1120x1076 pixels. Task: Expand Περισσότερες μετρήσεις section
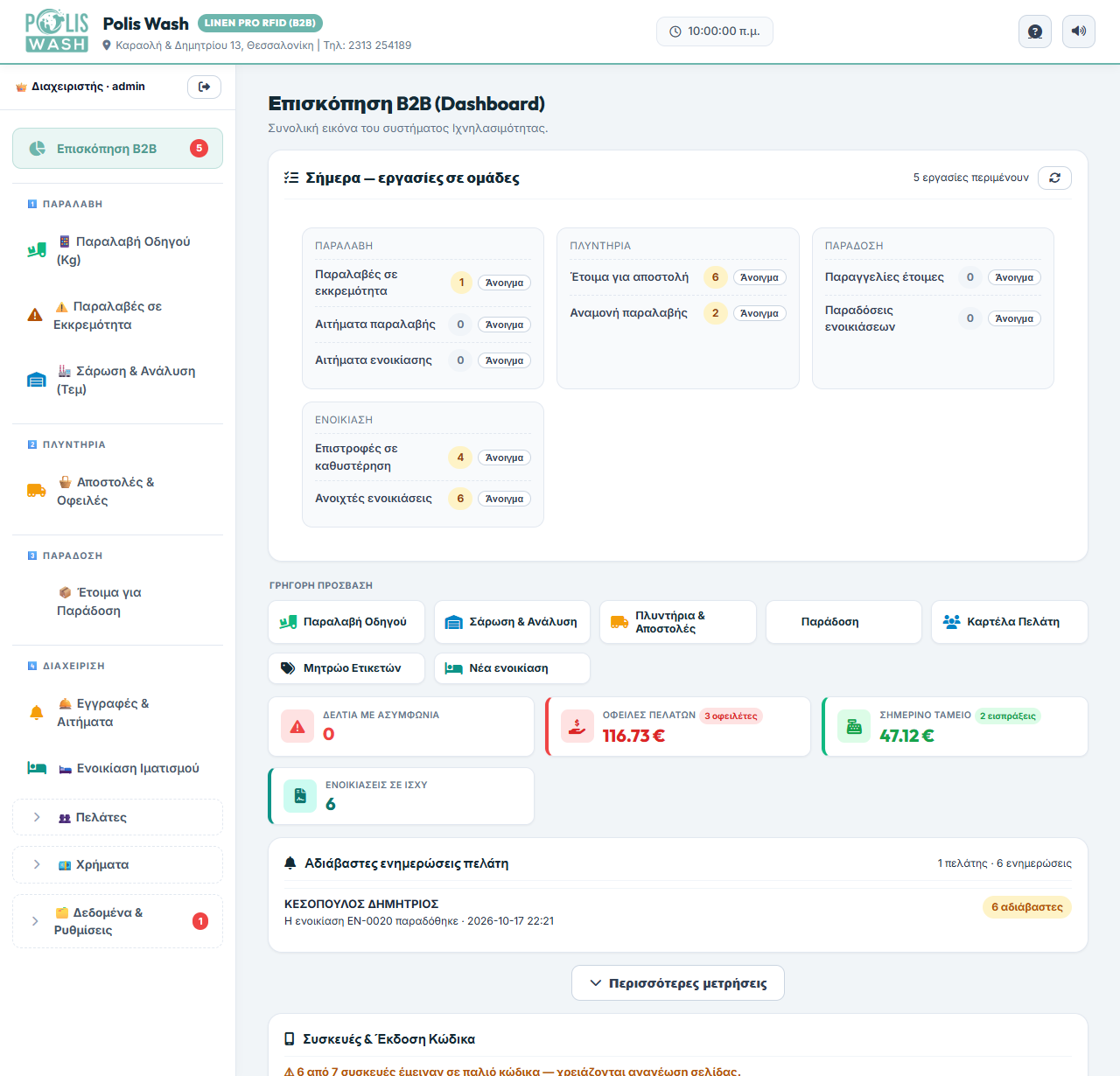click(x=678, y=983)
